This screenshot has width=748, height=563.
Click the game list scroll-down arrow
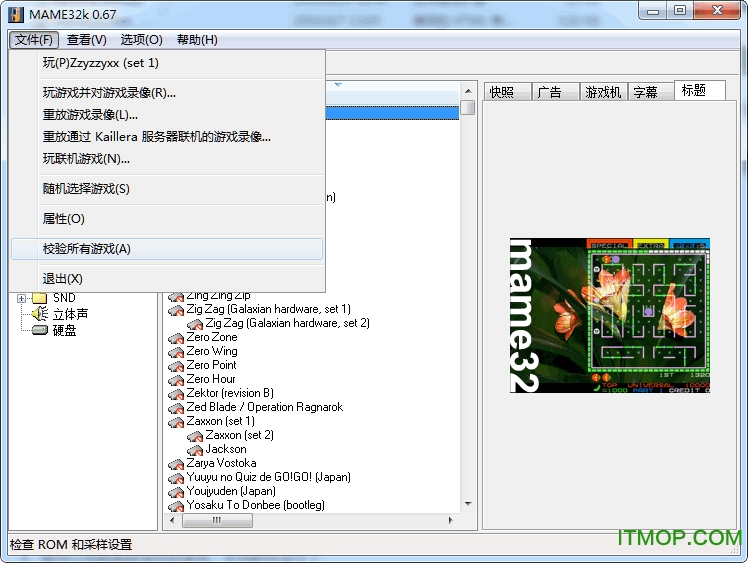click(x=468, y=504)
